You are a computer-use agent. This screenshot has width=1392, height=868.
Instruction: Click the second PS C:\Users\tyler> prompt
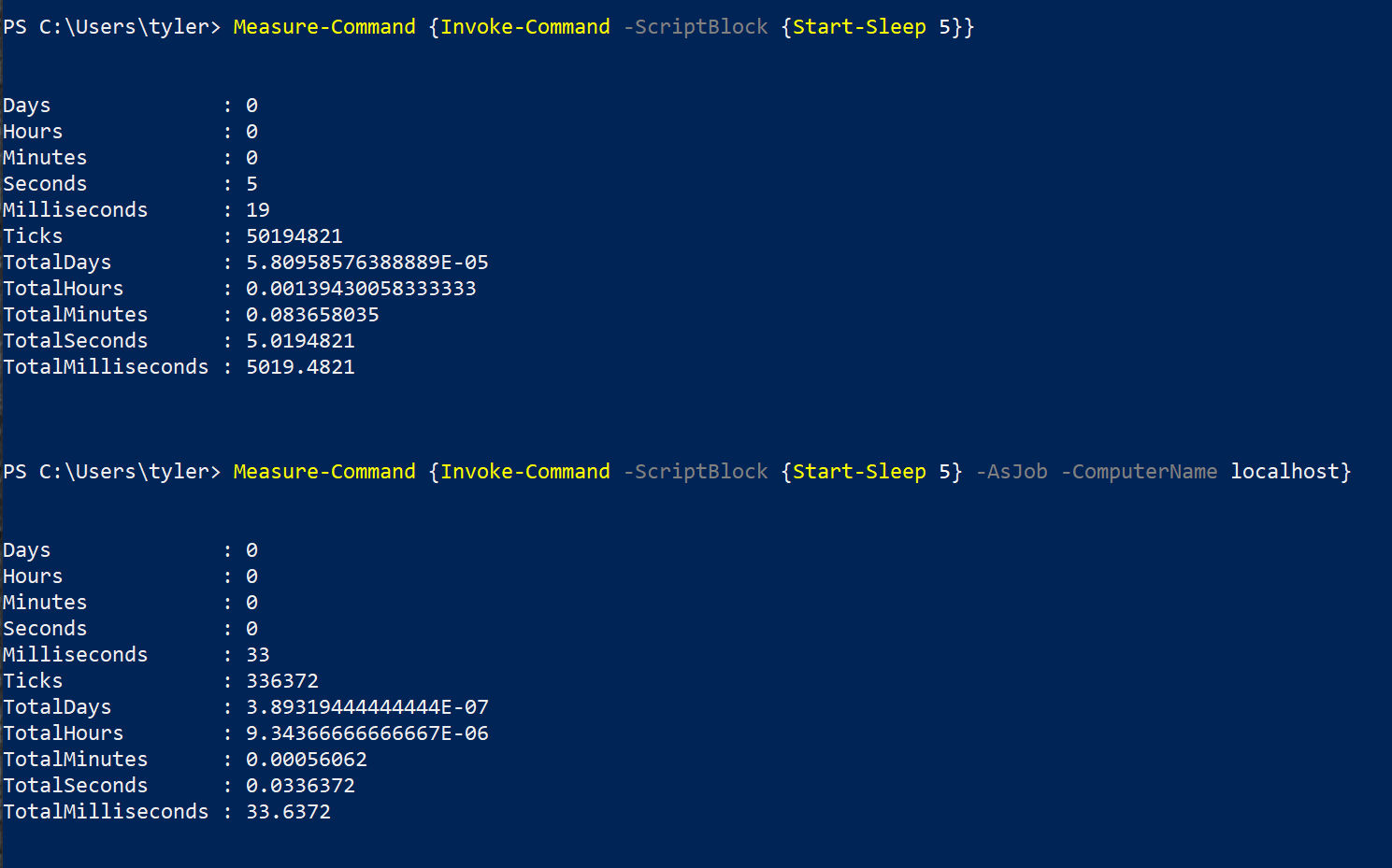(x=111, y=472)
